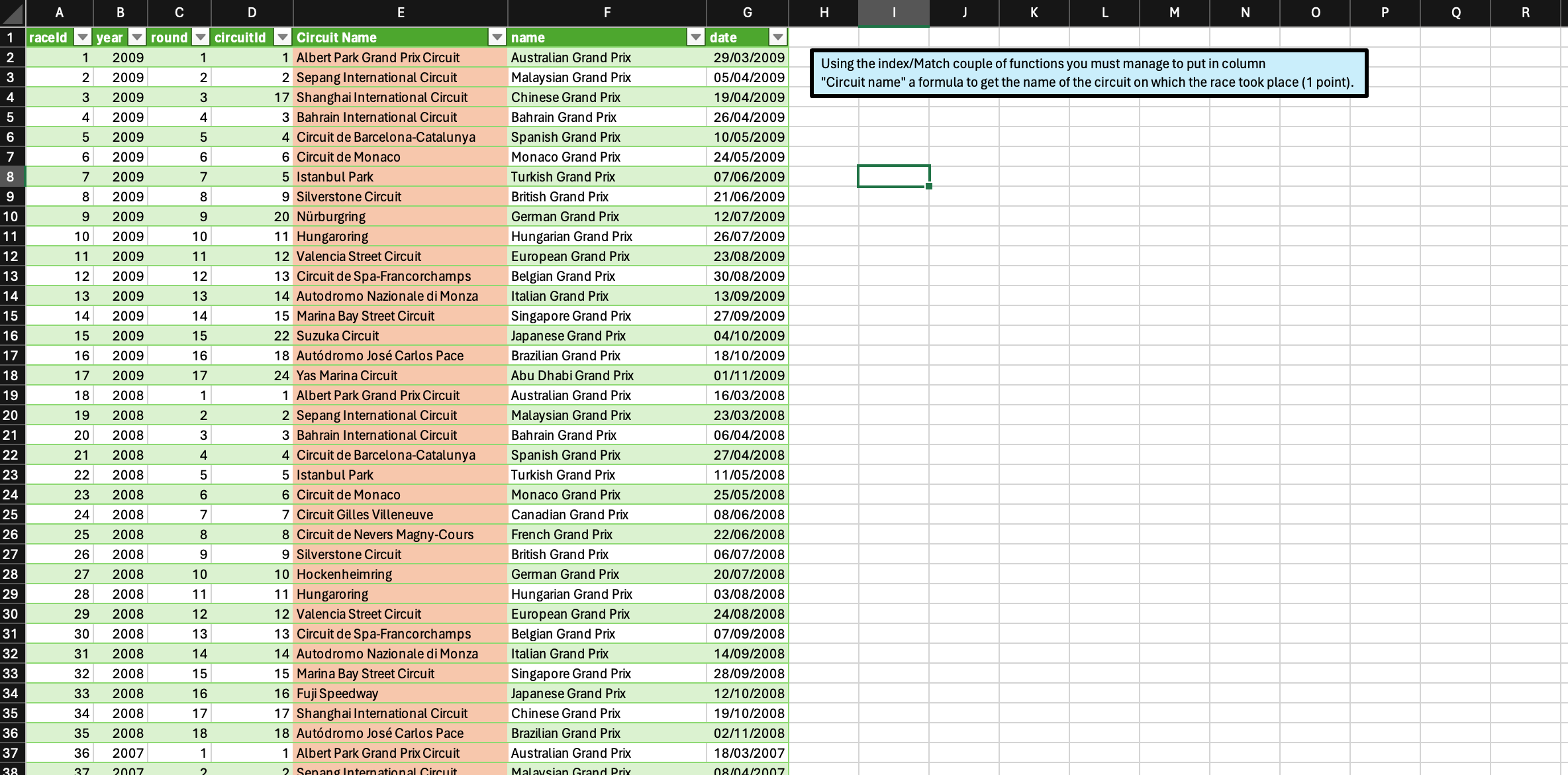
Task: Select the Fuji Speedway cell
Action: tap(338, 694)
